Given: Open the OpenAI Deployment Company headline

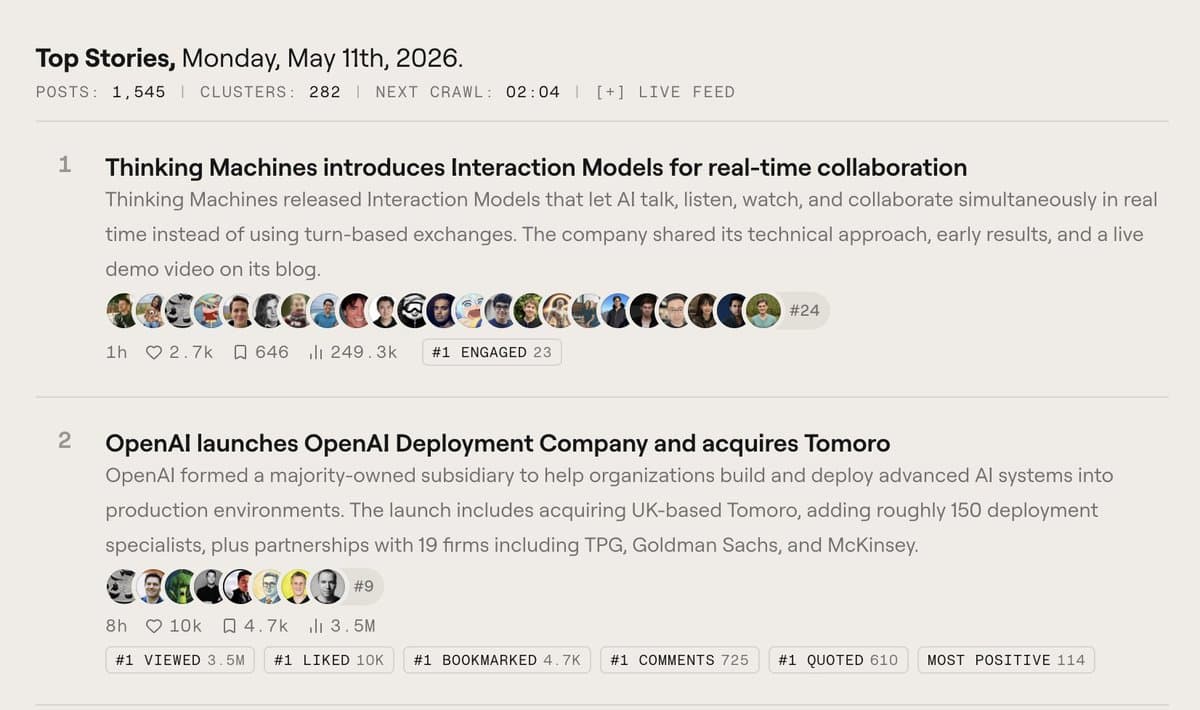Looking at the screenshot, I should click(497, 443).
